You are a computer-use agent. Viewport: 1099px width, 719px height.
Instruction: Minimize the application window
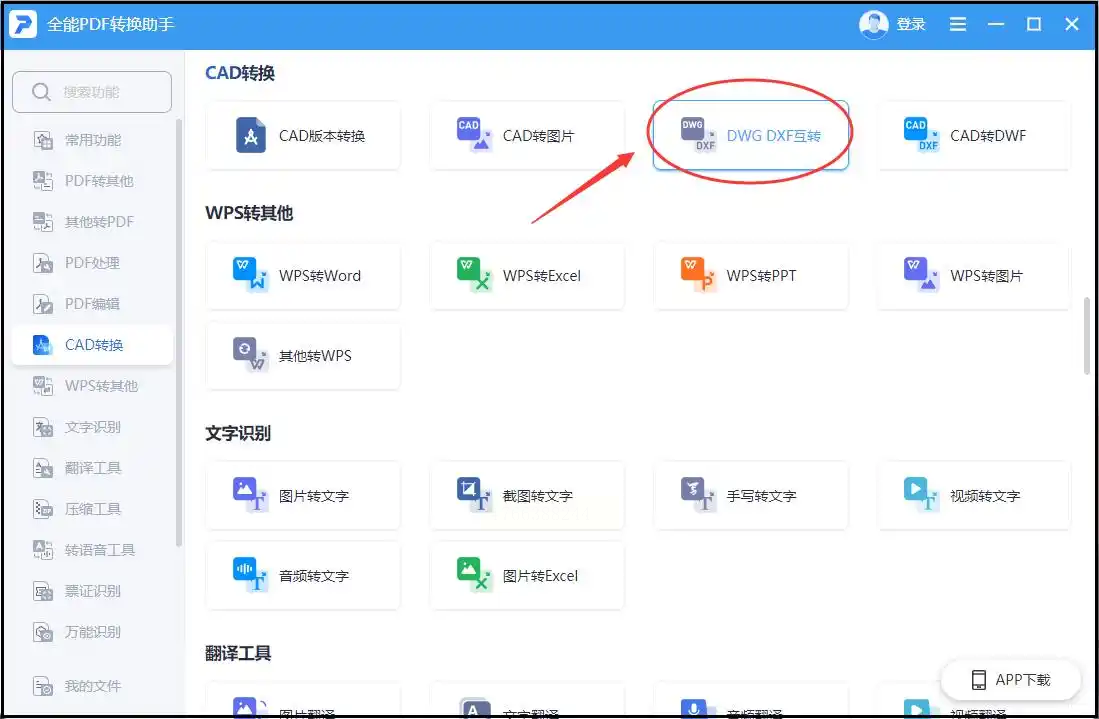pos(996,25)
